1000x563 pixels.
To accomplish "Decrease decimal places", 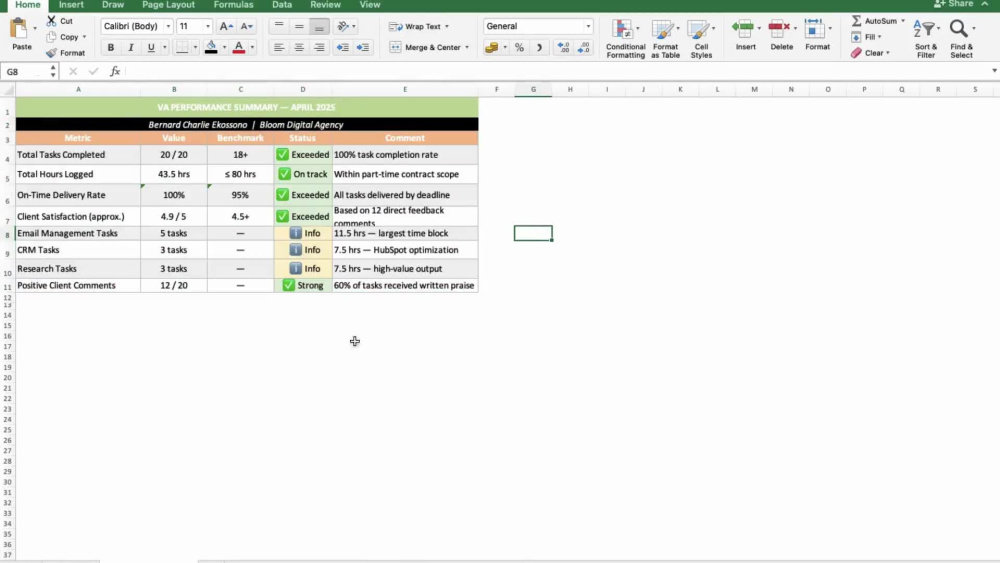I will coord(584,47).
